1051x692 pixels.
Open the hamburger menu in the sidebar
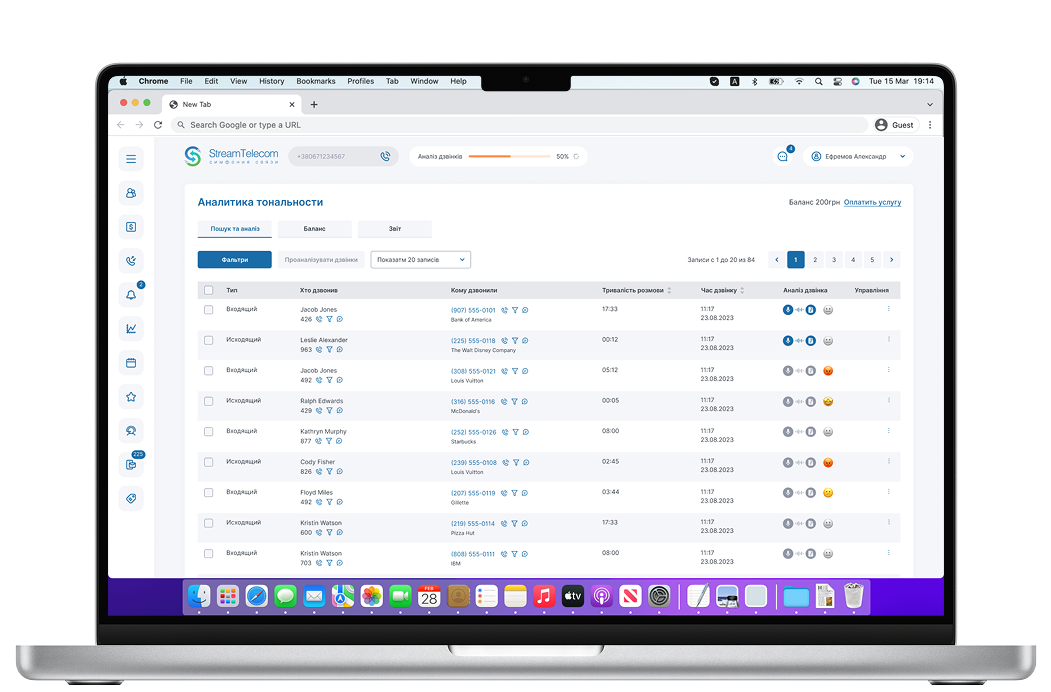[131, 159]
